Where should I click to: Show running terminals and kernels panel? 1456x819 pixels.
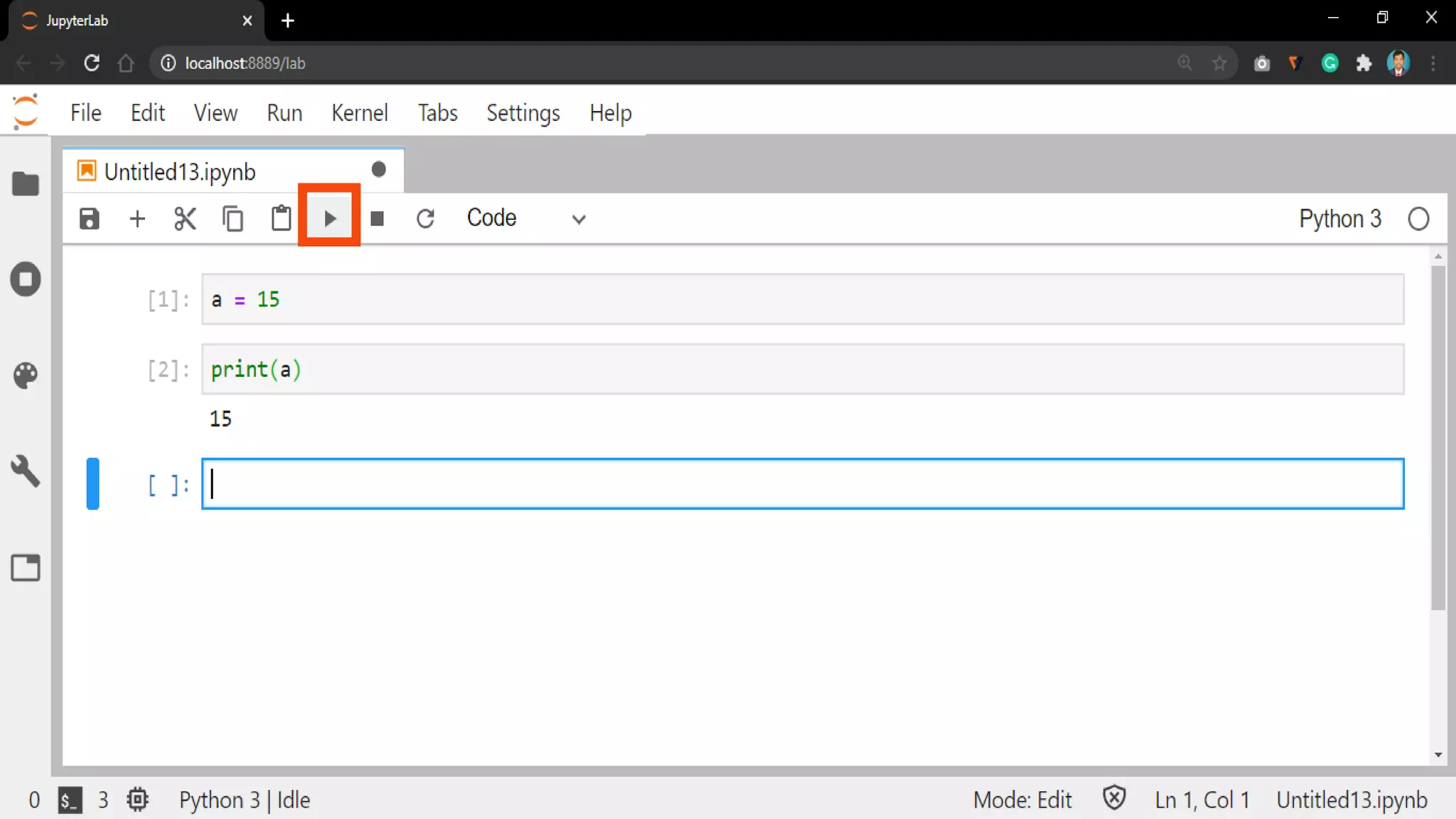click(x=26, y=279)
